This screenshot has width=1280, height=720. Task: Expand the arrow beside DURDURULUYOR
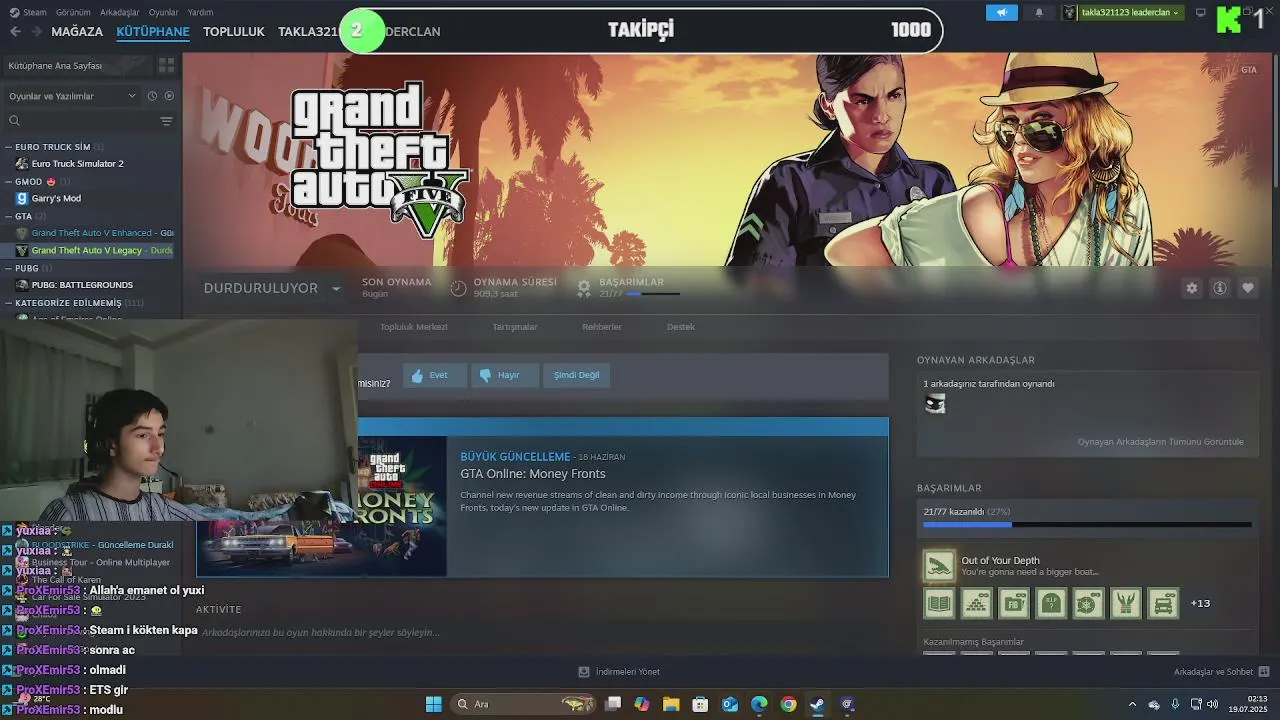(x=336, y=288)
